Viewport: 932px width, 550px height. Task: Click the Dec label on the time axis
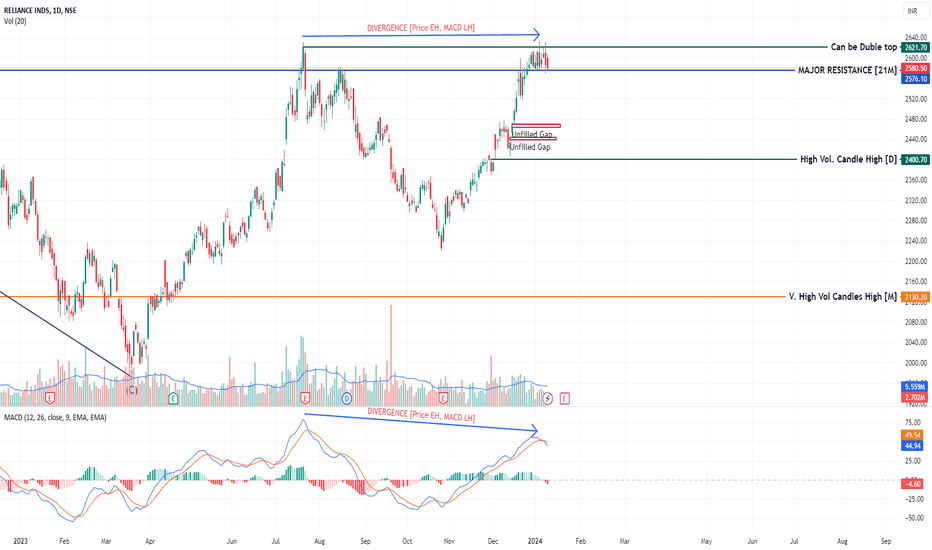coord(493,541)
